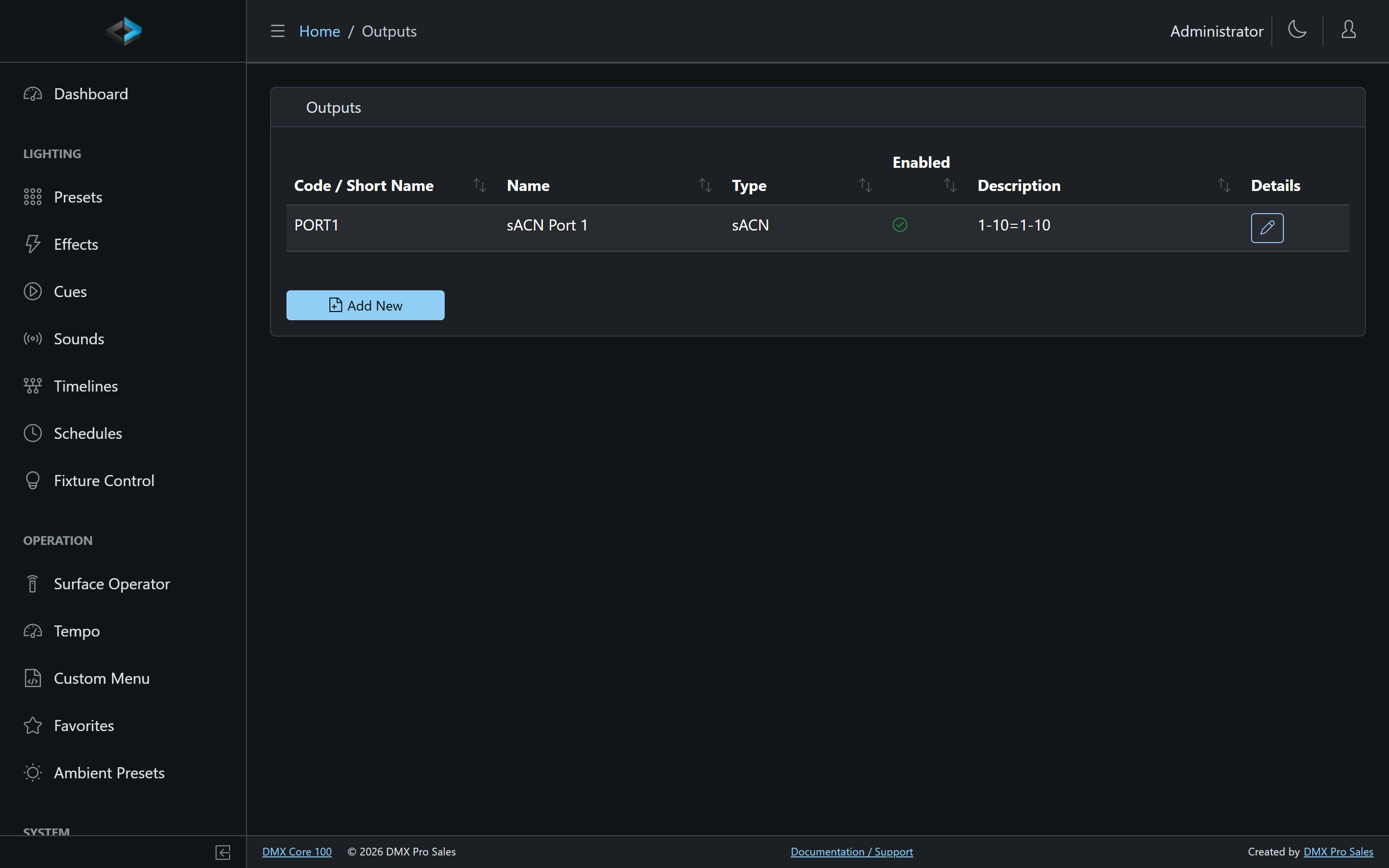1389x868 pixels.
Task: Visit the DMX Pro Sales link
Action: 1338,852
